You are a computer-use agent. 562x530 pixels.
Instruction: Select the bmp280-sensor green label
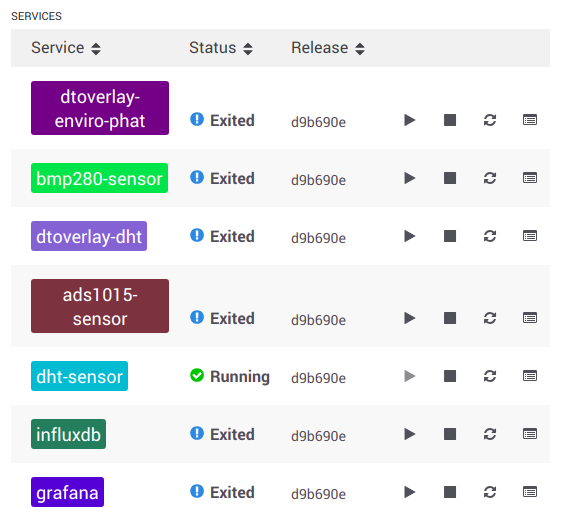coord(99,178)
